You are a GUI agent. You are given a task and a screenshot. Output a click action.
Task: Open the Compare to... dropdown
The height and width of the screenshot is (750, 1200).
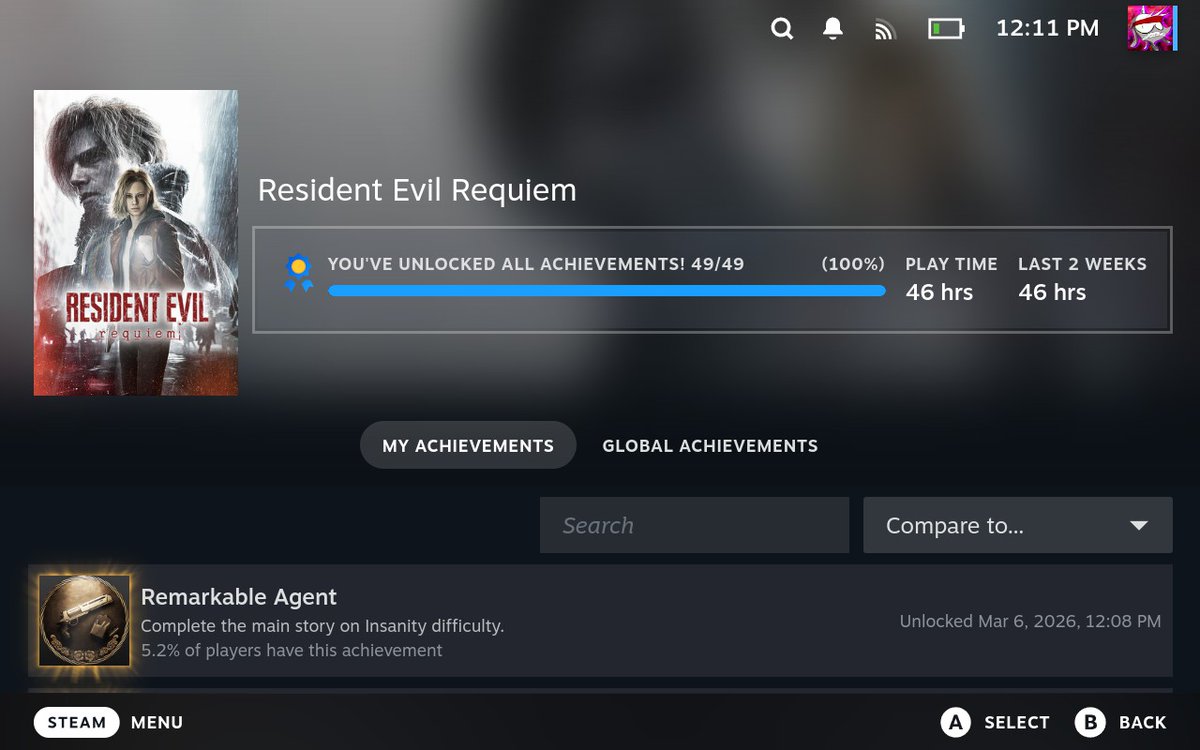tap(1017, 525)
